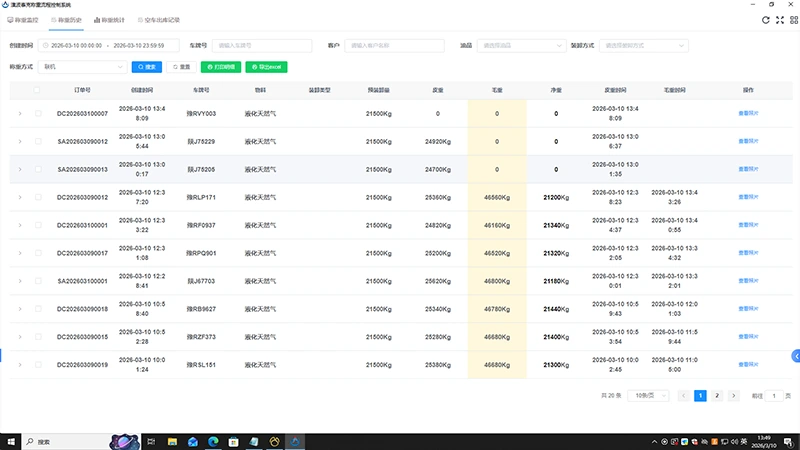Open the loading method dropdown filter

pos(643,45)
